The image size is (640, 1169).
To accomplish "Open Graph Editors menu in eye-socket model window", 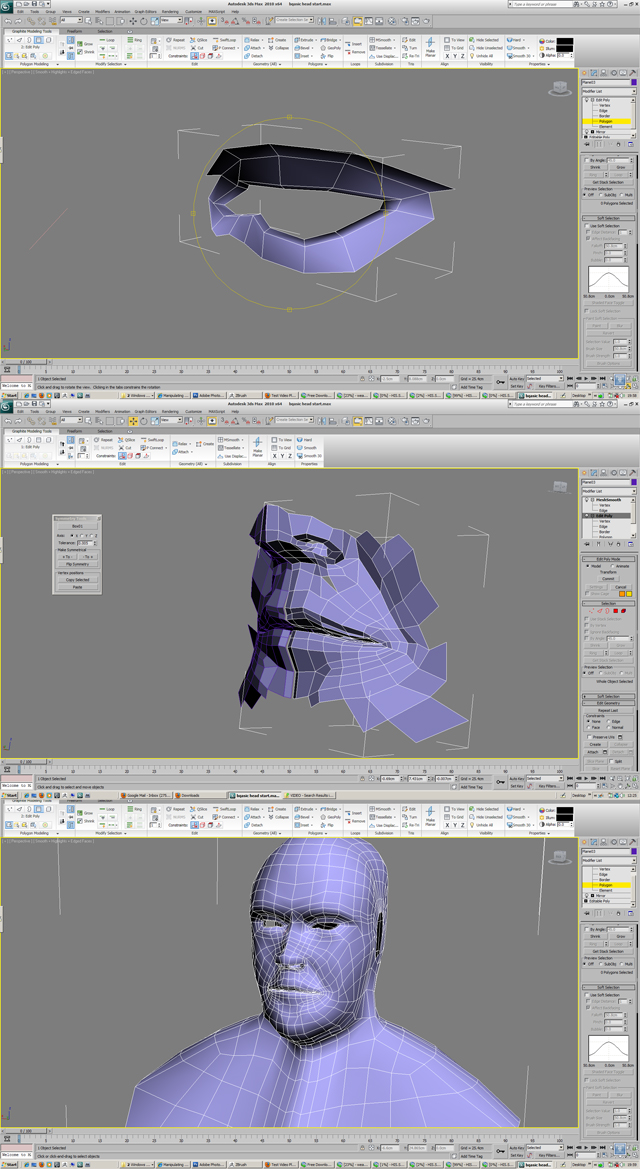I will 145,13.
